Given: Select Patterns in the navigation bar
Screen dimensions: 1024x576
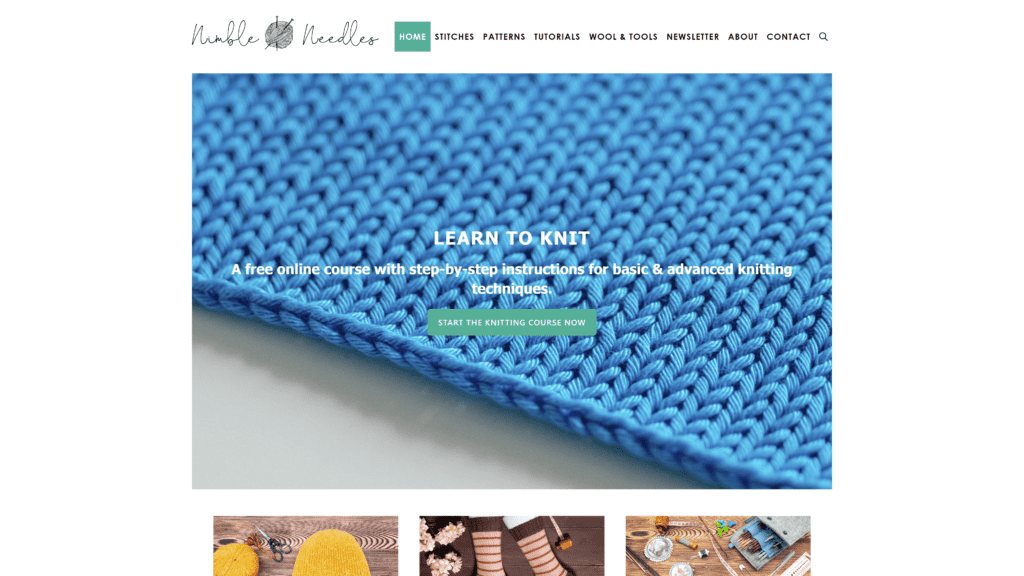Looking at the screenshot, I should [x=504, y=37].
